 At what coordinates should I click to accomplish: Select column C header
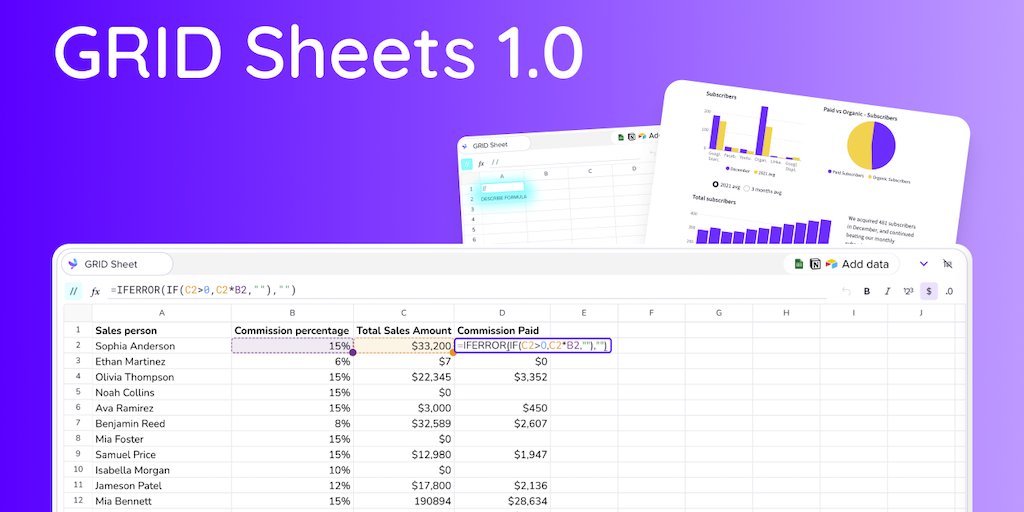[x=404, y=313]
